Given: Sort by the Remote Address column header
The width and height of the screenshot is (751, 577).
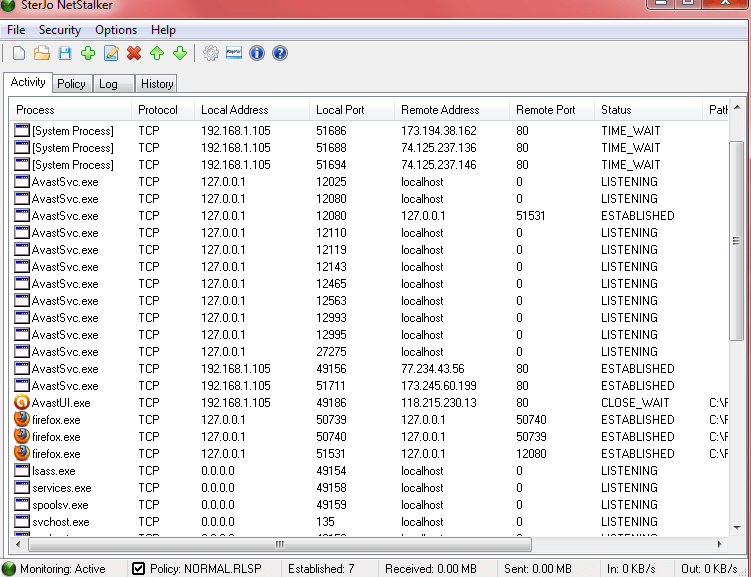Looking at the screenshot, I should (x=452, y=110).
